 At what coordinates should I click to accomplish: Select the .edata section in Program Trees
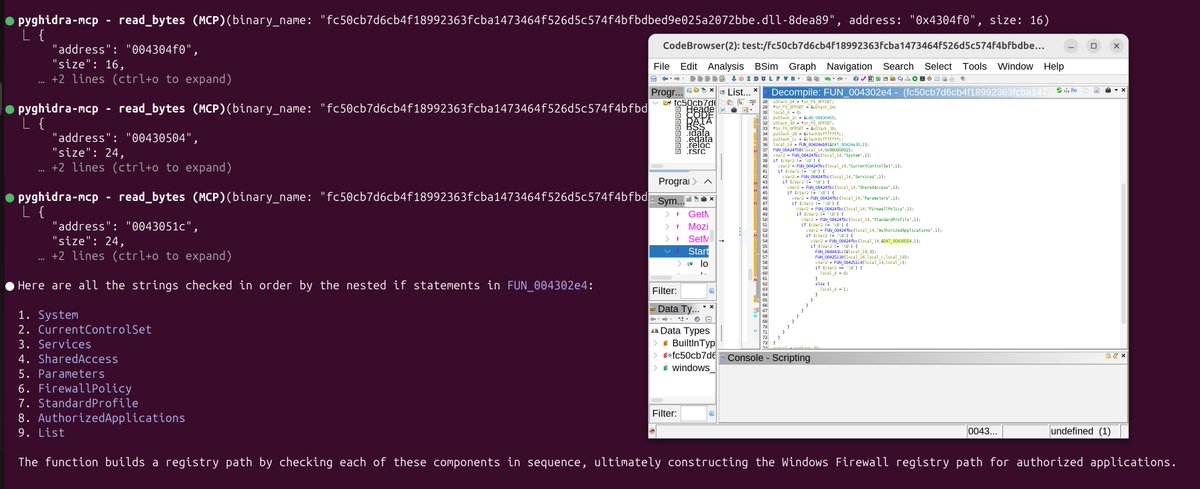click(x=697, y=139)
